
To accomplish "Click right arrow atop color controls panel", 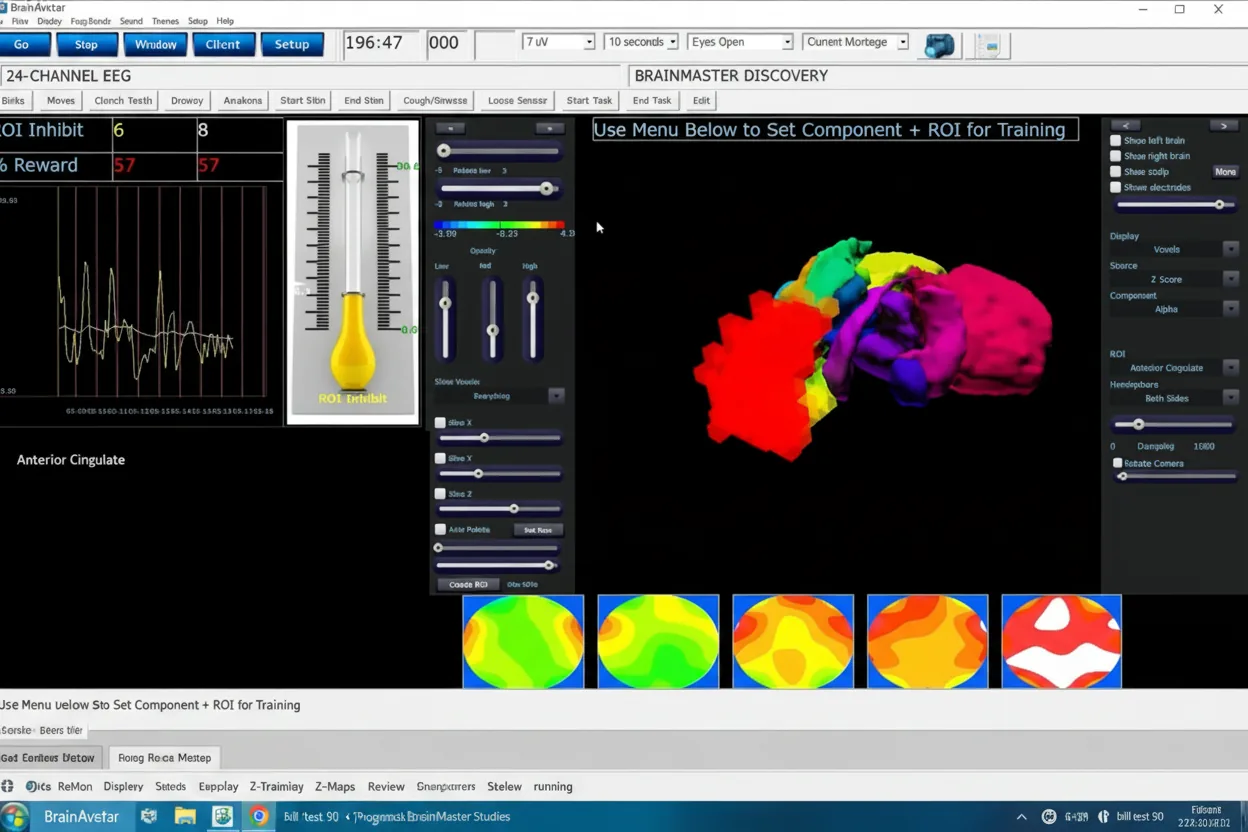I will pos(549,128).
